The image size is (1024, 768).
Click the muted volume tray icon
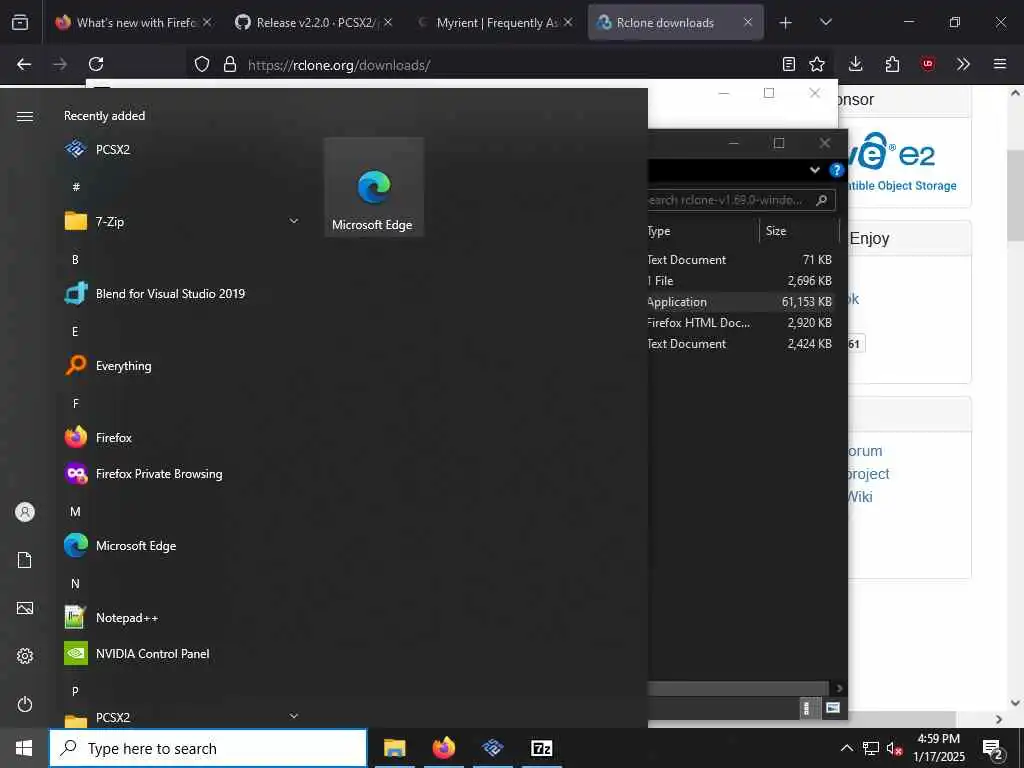[x=894, y=748]
